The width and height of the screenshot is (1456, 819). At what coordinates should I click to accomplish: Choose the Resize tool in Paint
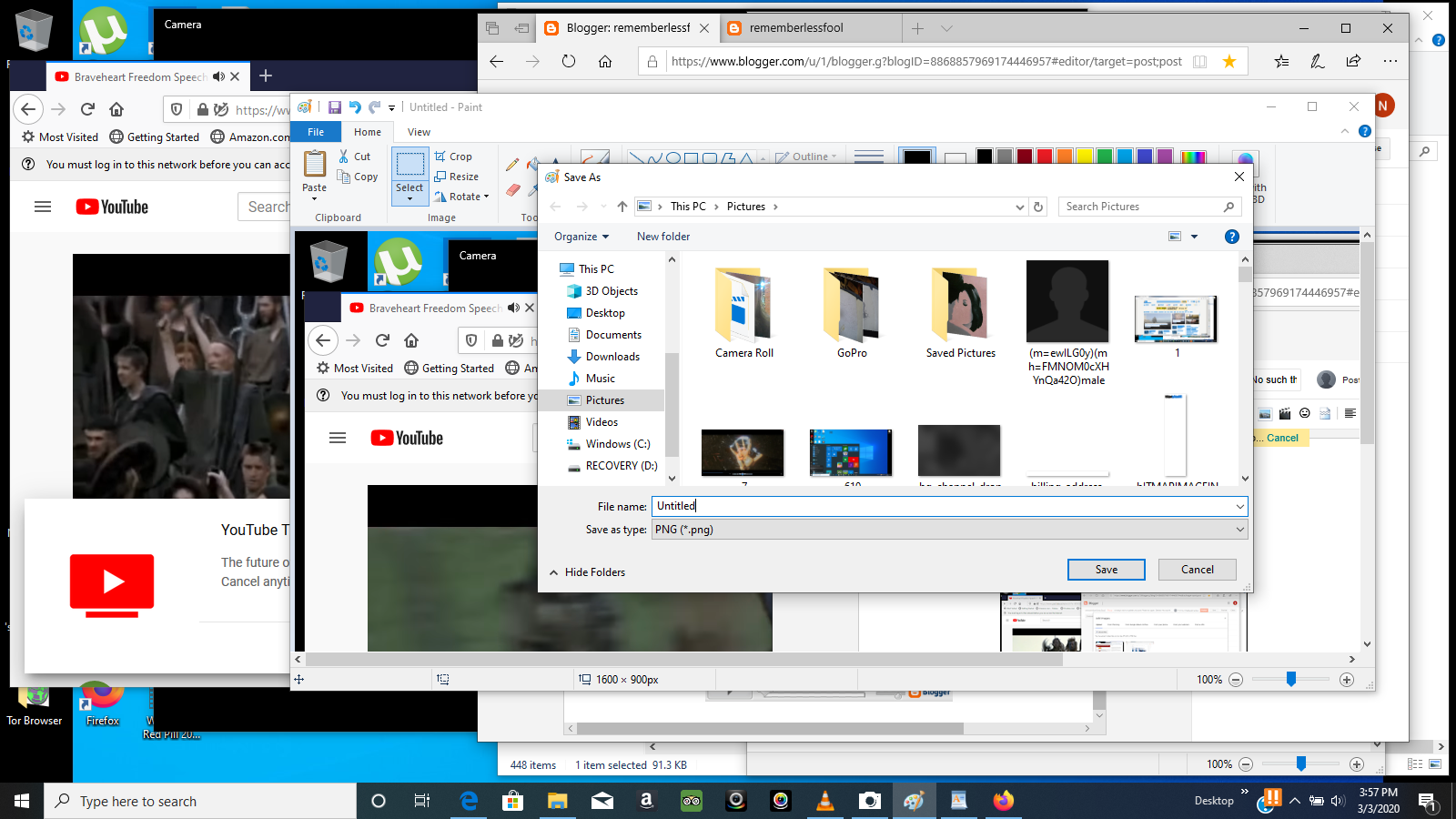[457, 177]
